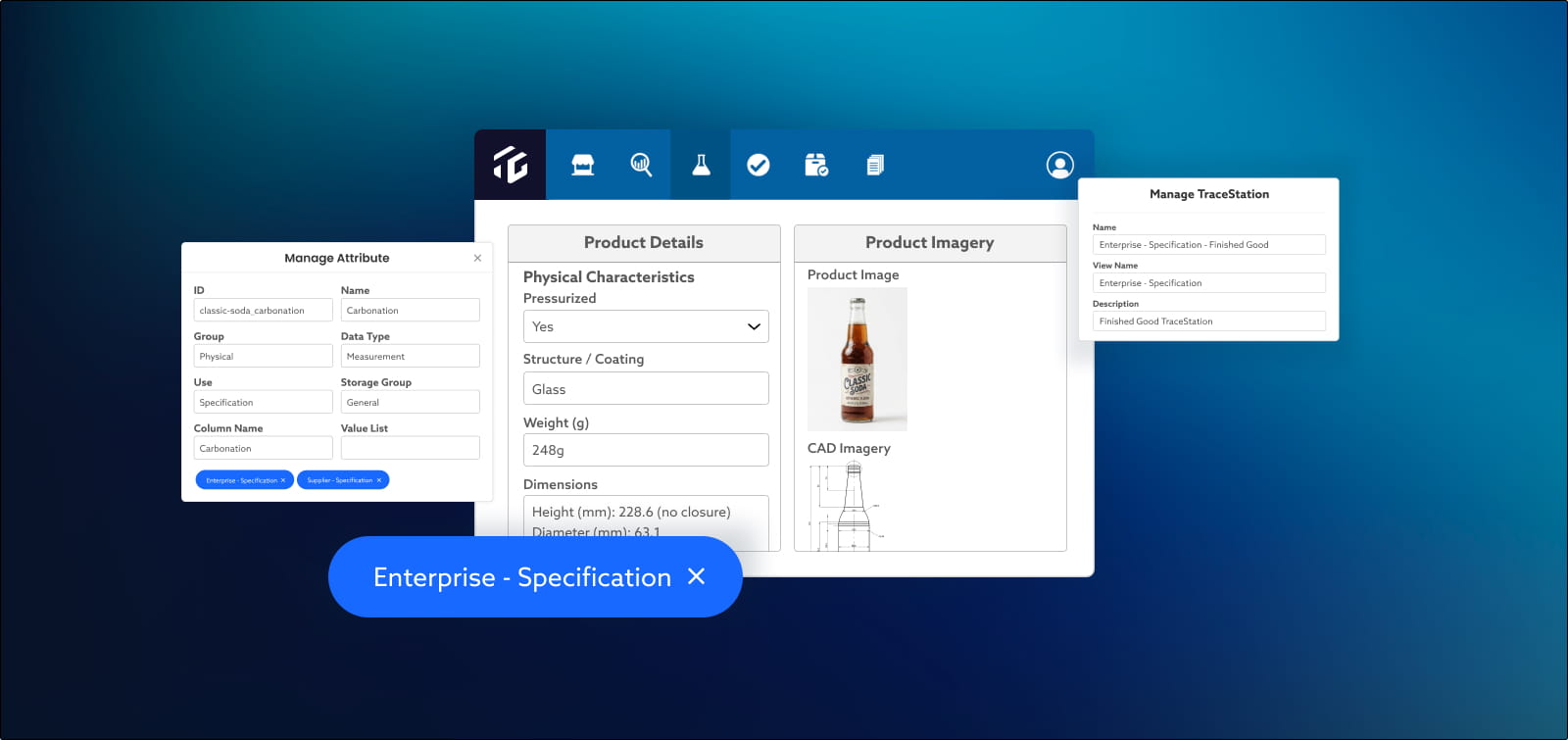The image size is (1568, 740).
Task: Click the Manage TraceStation title
Action: coord(1208,194)
